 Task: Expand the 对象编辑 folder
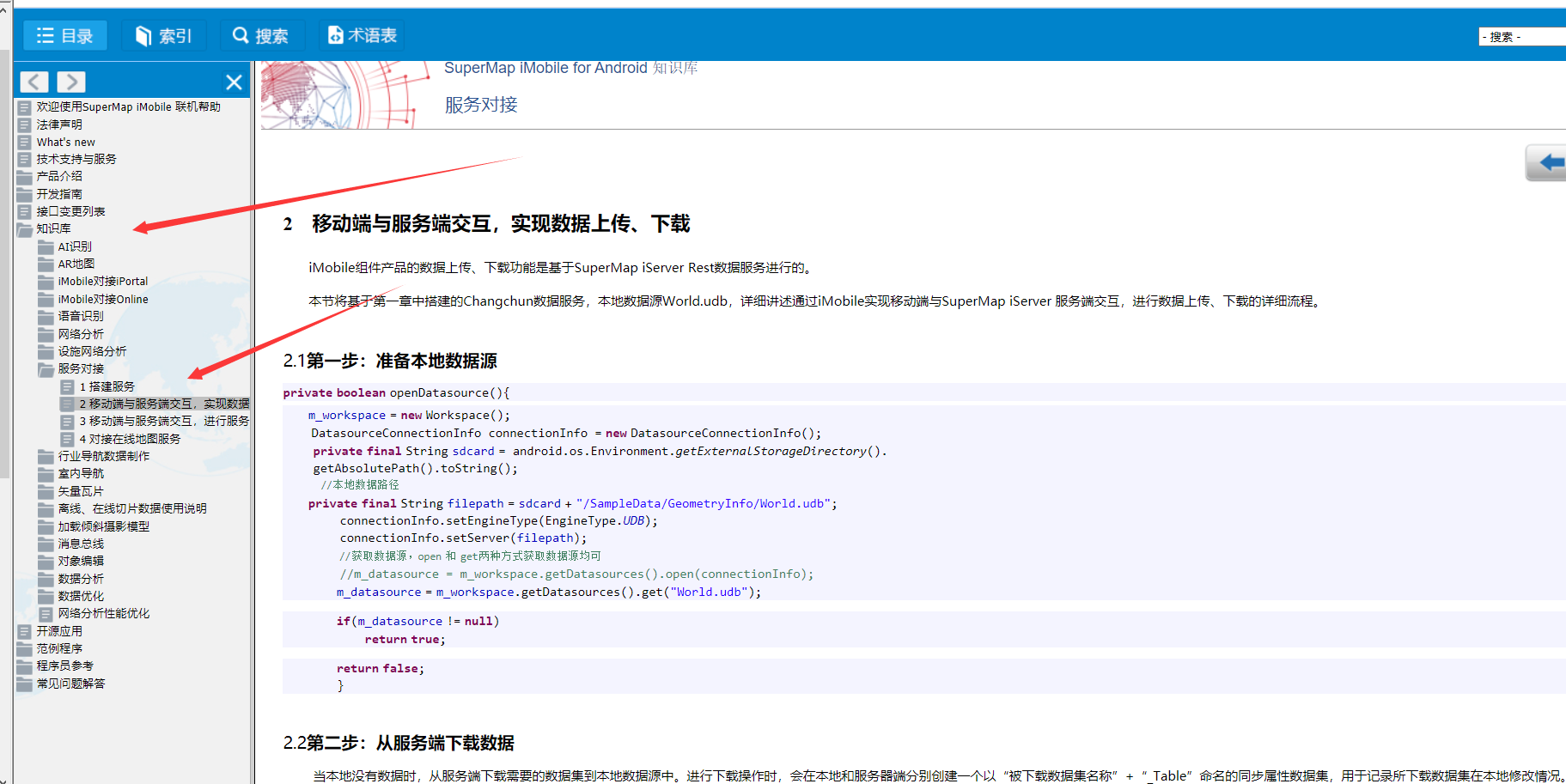tap(81, 561)
